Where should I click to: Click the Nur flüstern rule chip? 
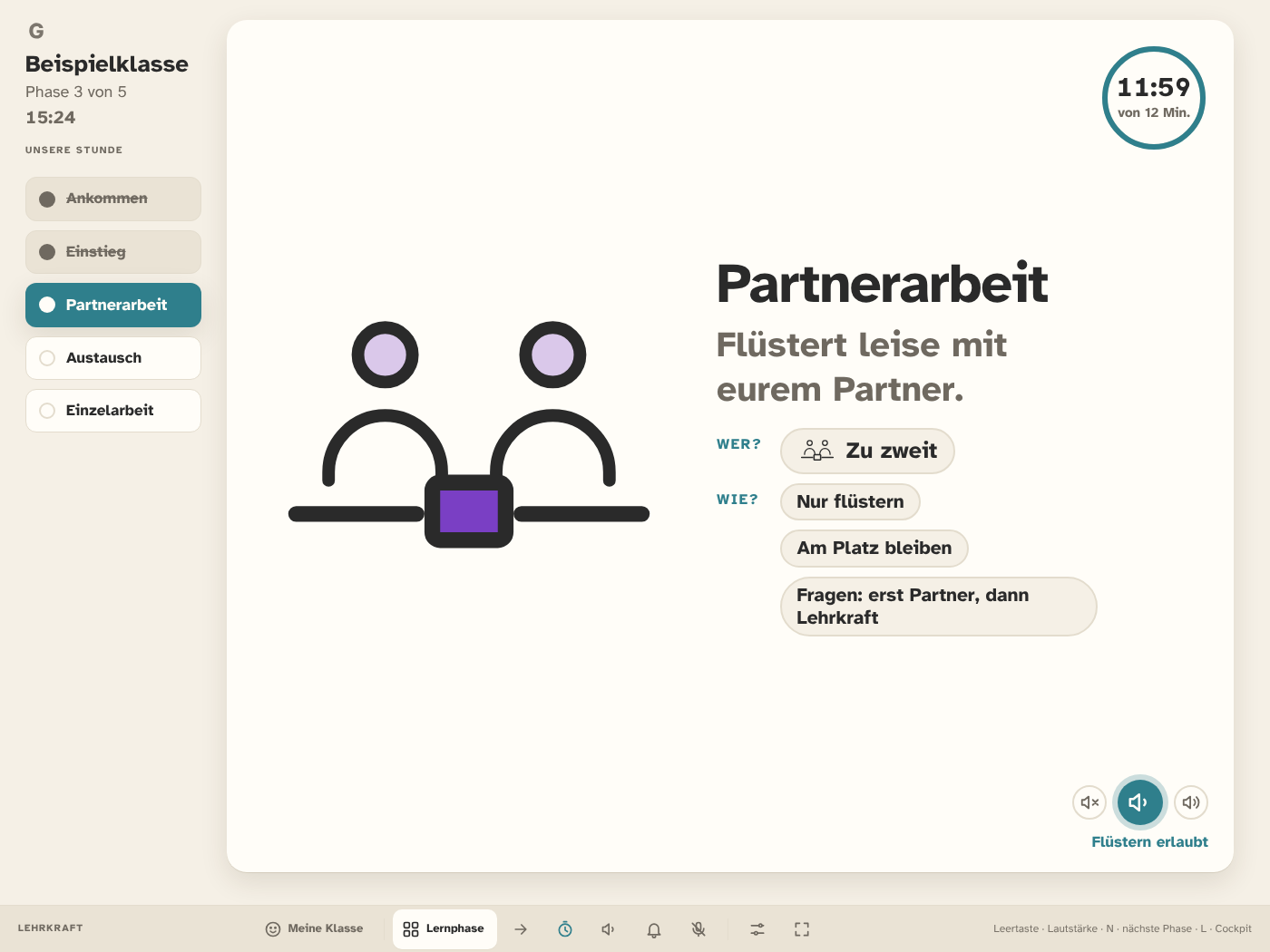point(850,501)
